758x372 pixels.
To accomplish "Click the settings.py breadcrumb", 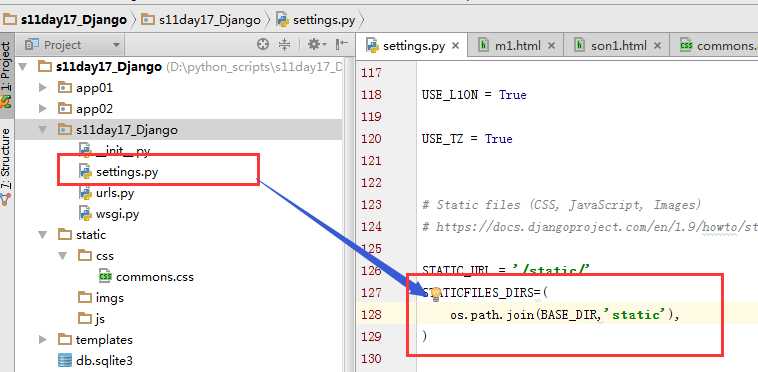I will coord(316,20).
